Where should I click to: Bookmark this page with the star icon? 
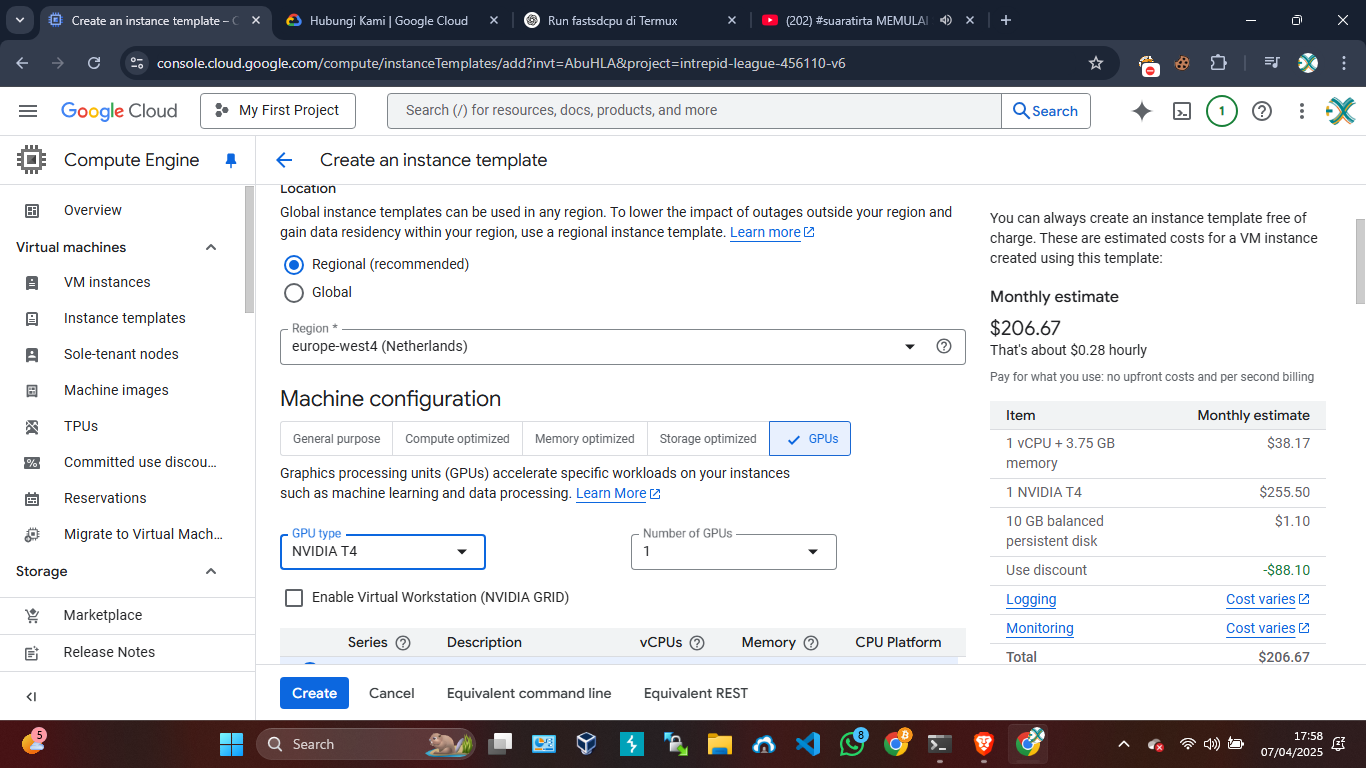[x=1096, y=63]
